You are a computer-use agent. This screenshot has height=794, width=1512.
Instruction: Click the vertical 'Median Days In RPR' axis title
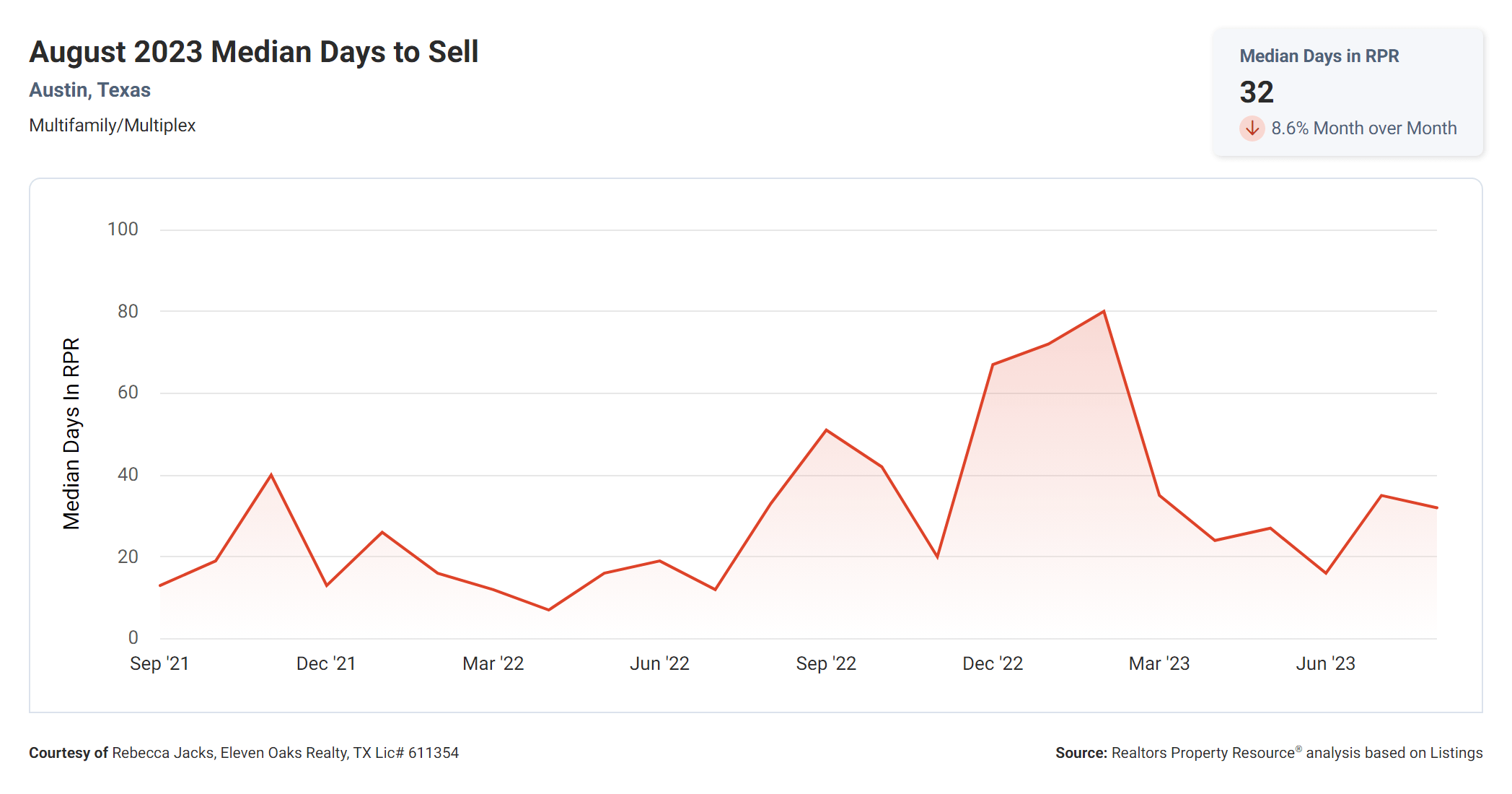coord(71,433)
